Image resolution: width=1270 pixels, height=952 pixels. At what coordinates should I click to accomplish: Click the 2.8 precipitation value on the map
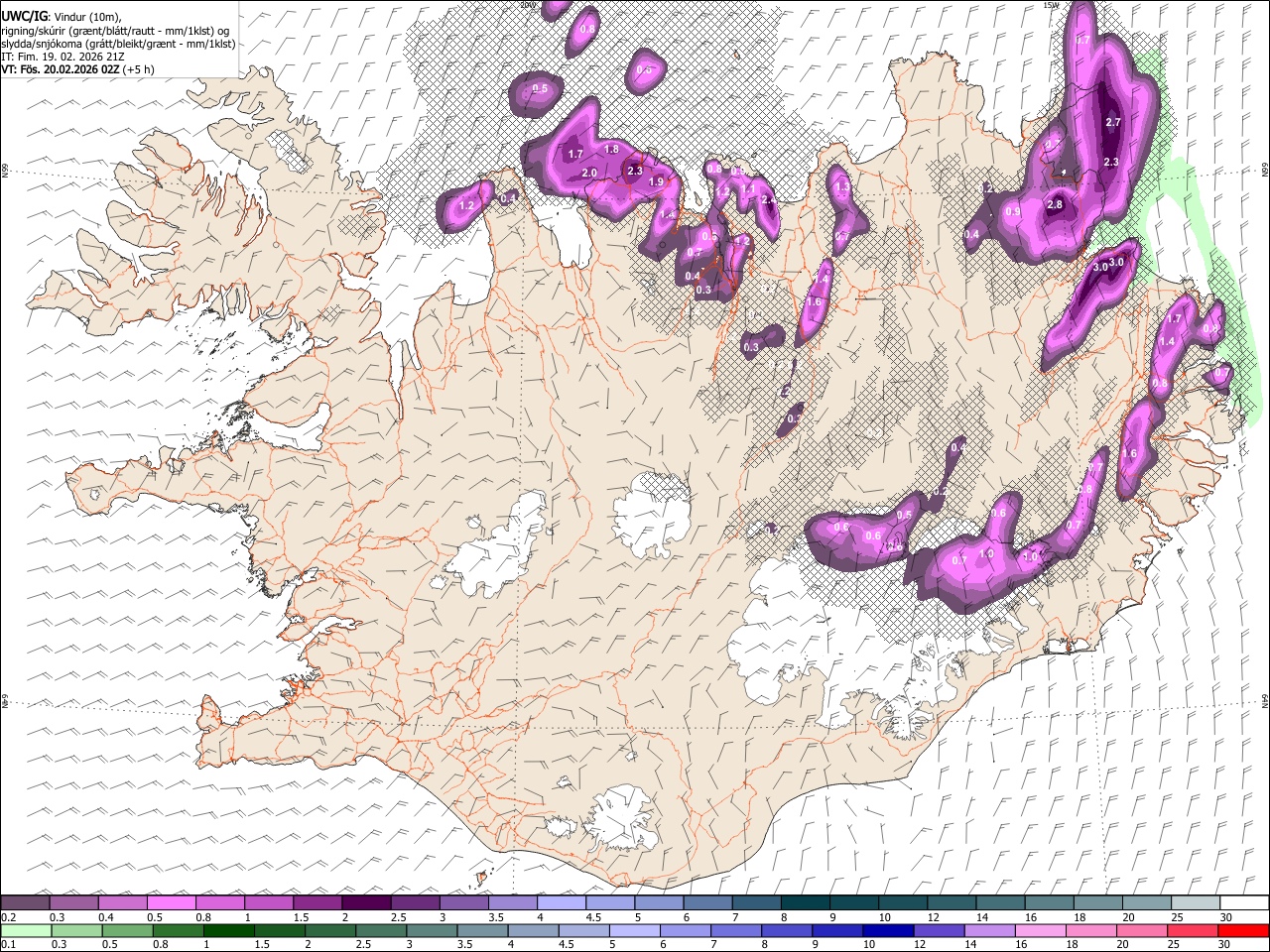(x=1055, y=205)
